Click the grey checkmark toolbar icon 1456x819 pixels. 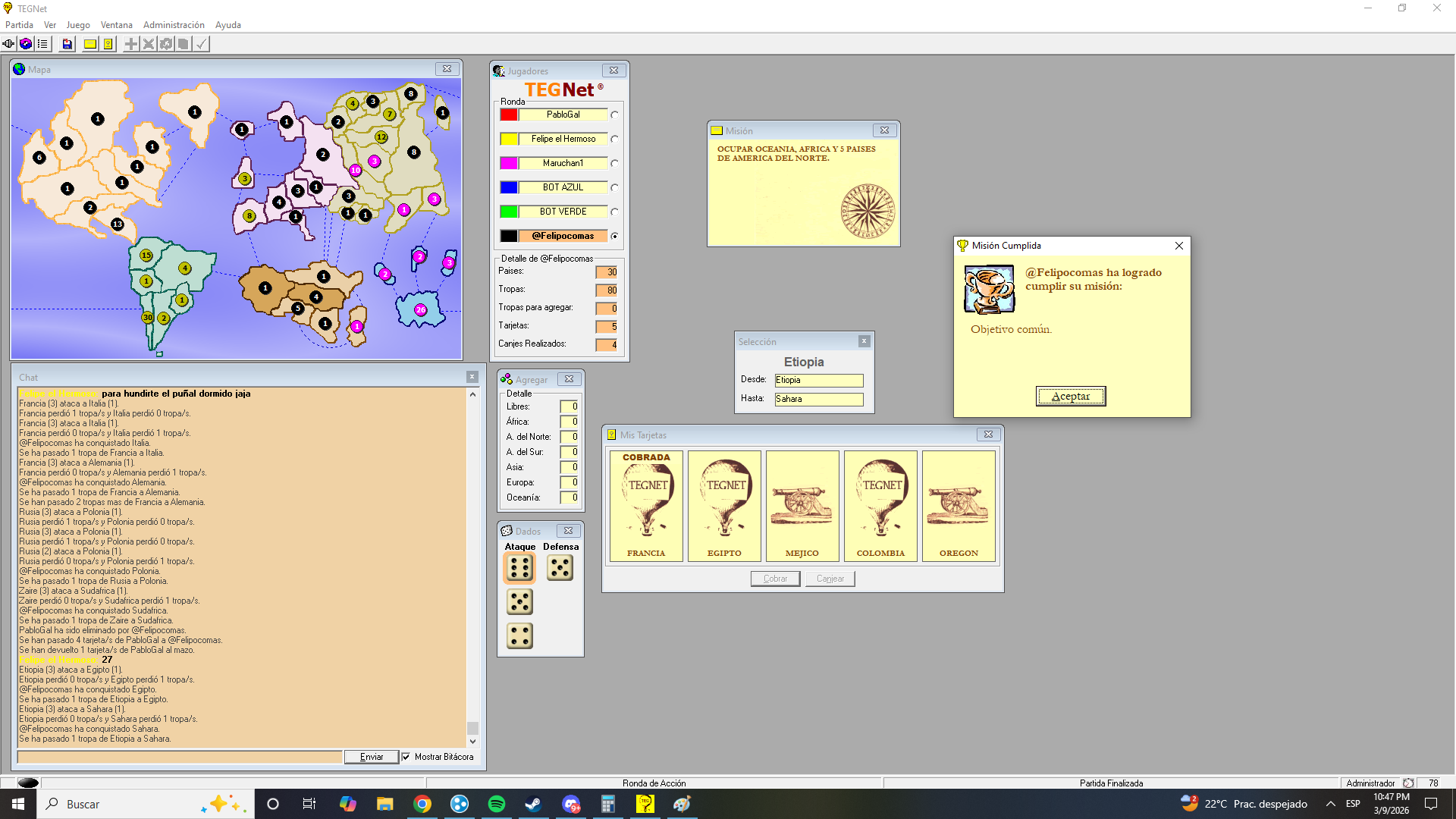point(201,44)
